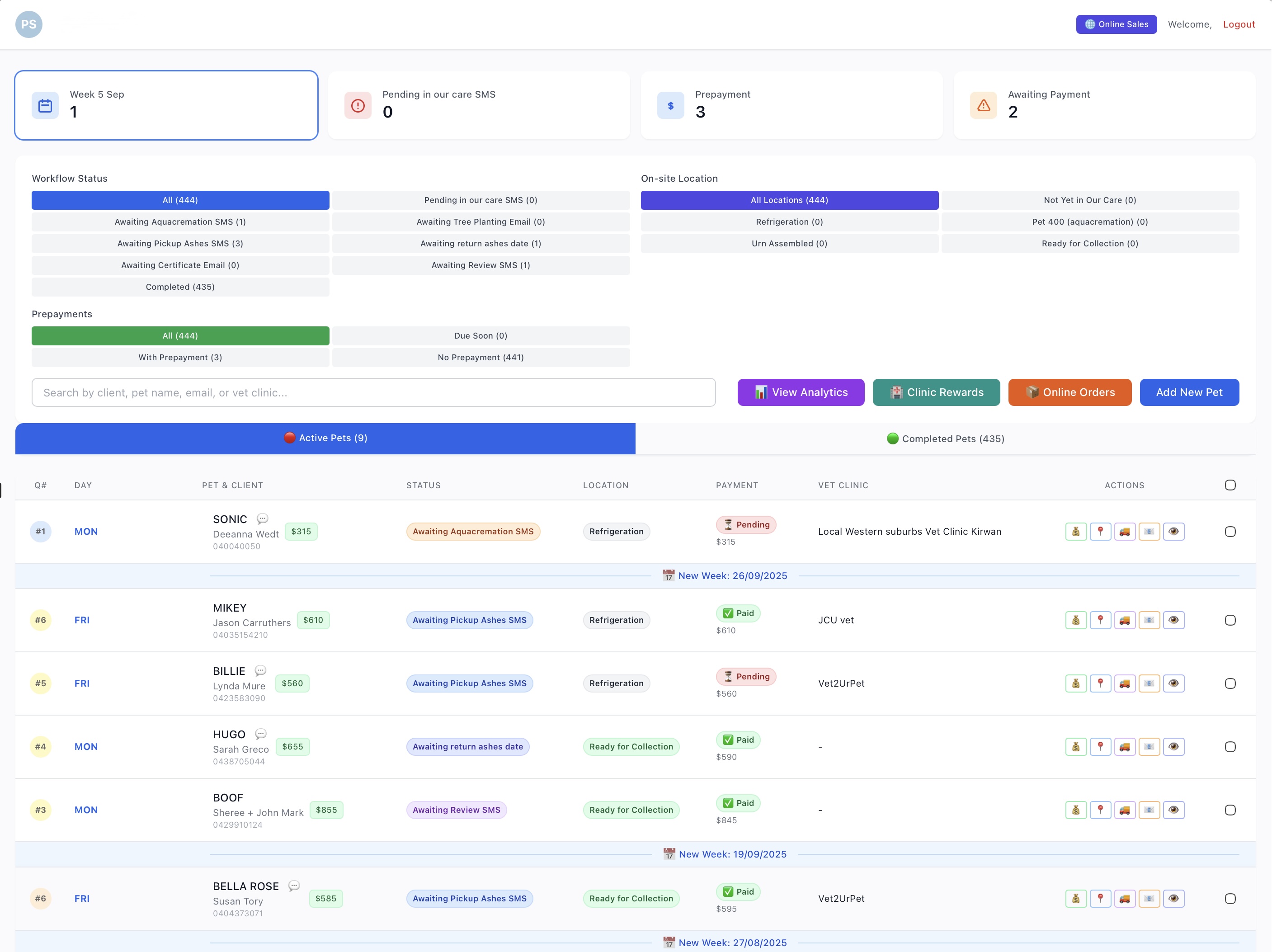Click the Pending in our care SMS card
Viewport: 1272px width, 952px height.
[479, 105]
